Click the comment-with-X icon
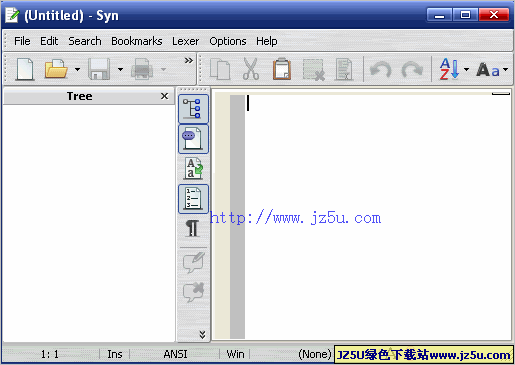This screenshot has height=365, width=515. 193,292
